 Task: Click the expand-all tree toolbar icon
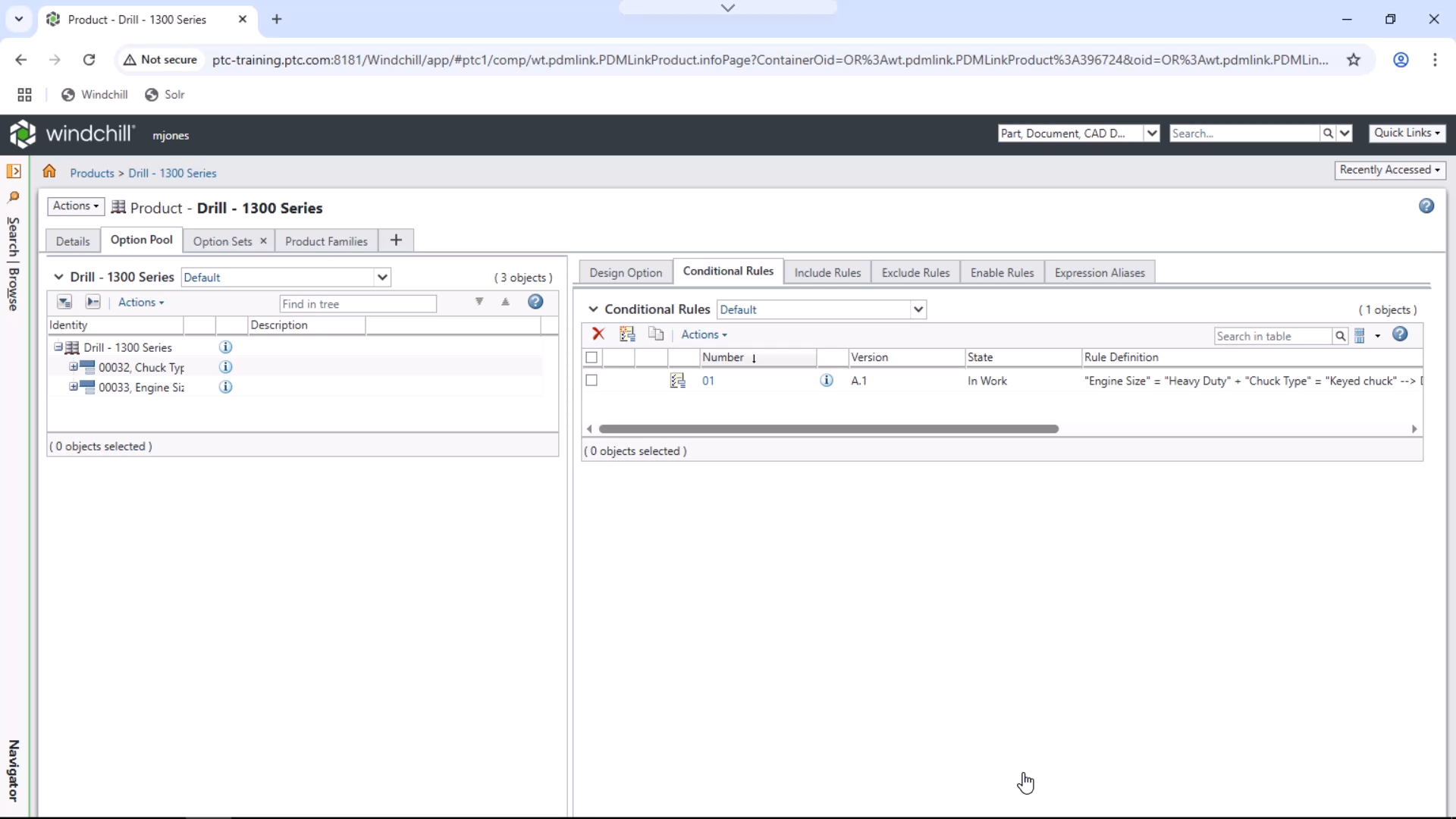[64, 303]
